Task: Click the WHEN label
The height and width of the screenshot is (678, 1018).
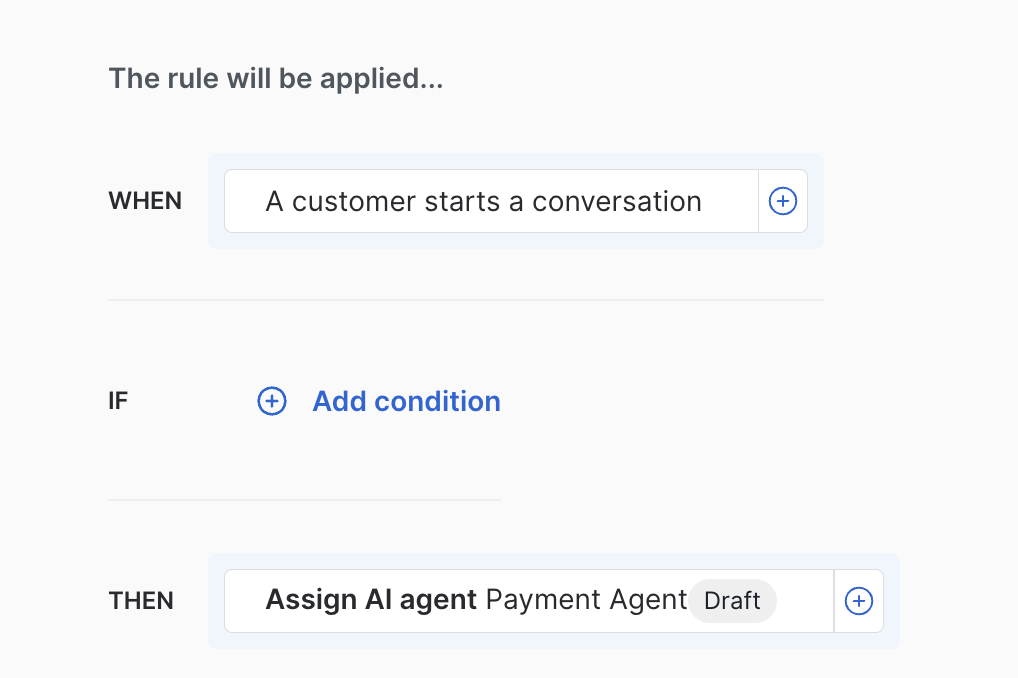Action: (145, 201)
